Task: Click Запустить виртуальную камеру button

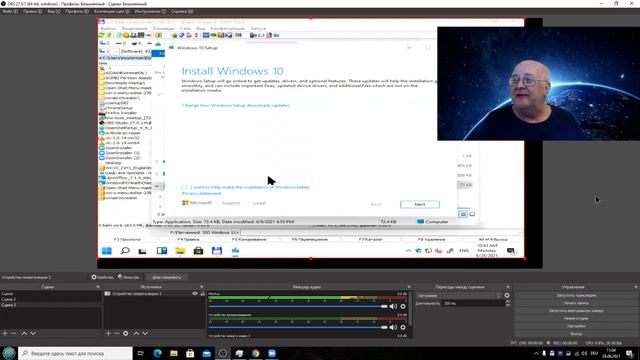Action: pos(576,311)
